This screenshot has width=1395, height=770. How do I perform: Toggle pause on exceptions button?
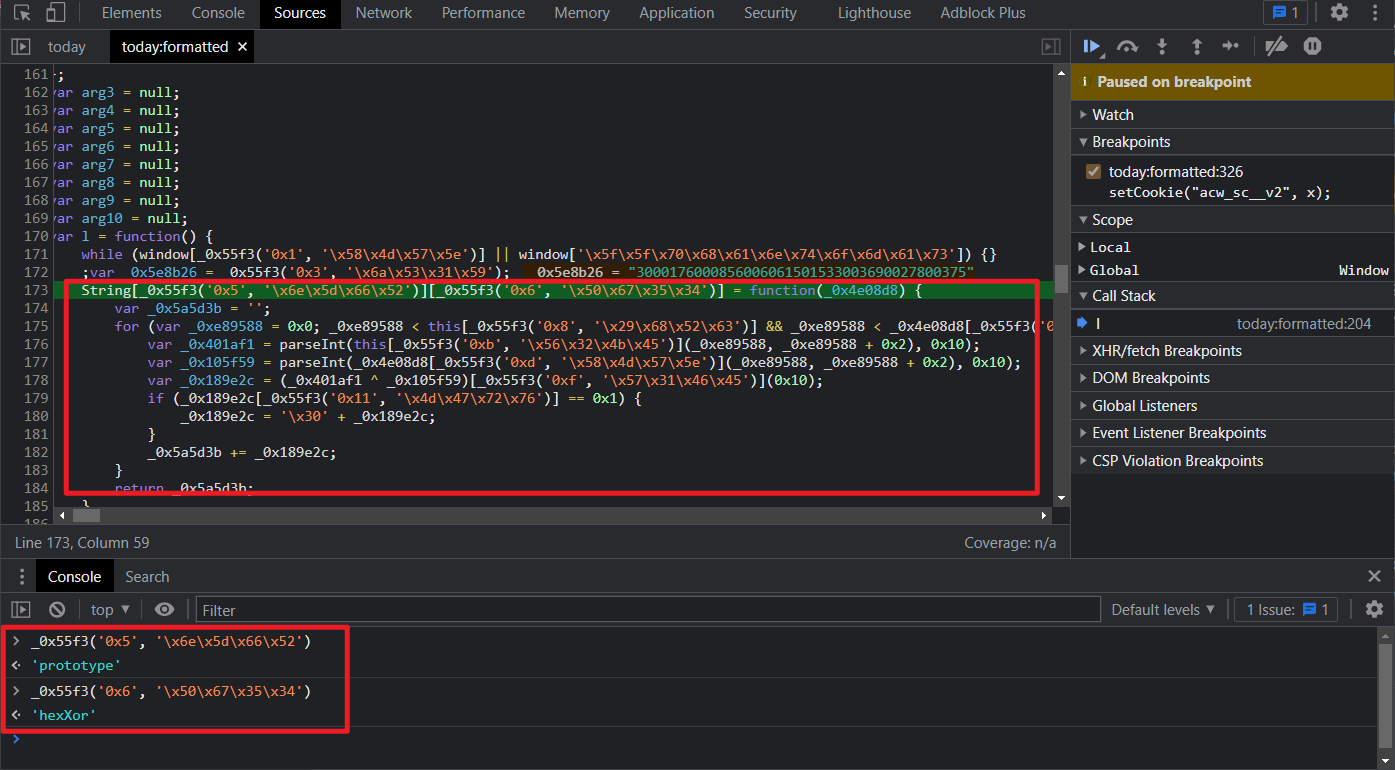pyautogui.click(x=1312, y=46)
